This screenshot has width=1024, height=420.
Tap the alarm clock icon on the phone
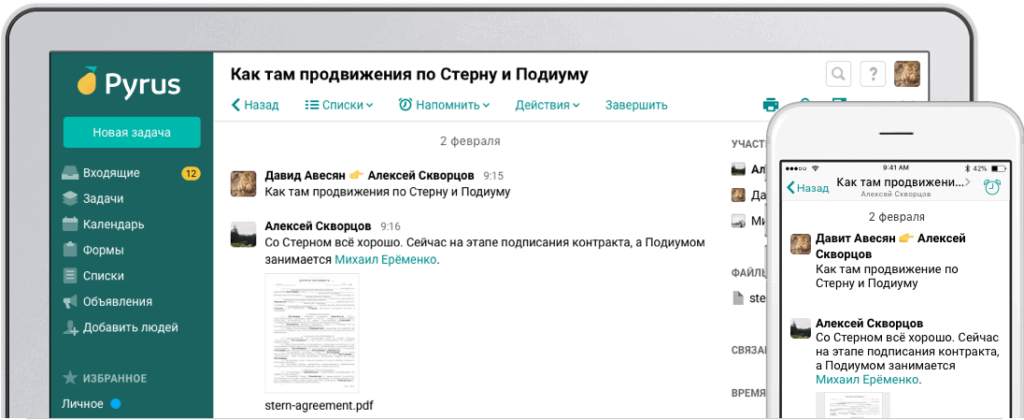(991, 187)
